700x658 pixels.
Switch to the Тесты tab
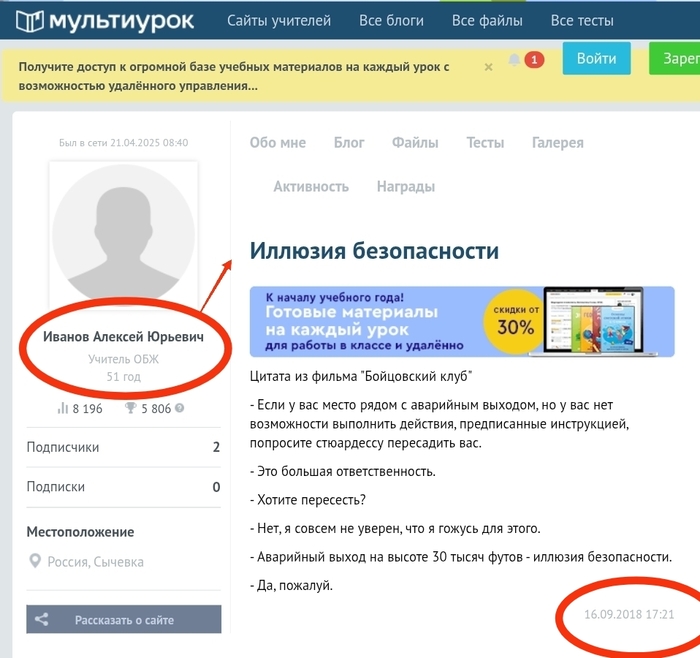[485, 142]
